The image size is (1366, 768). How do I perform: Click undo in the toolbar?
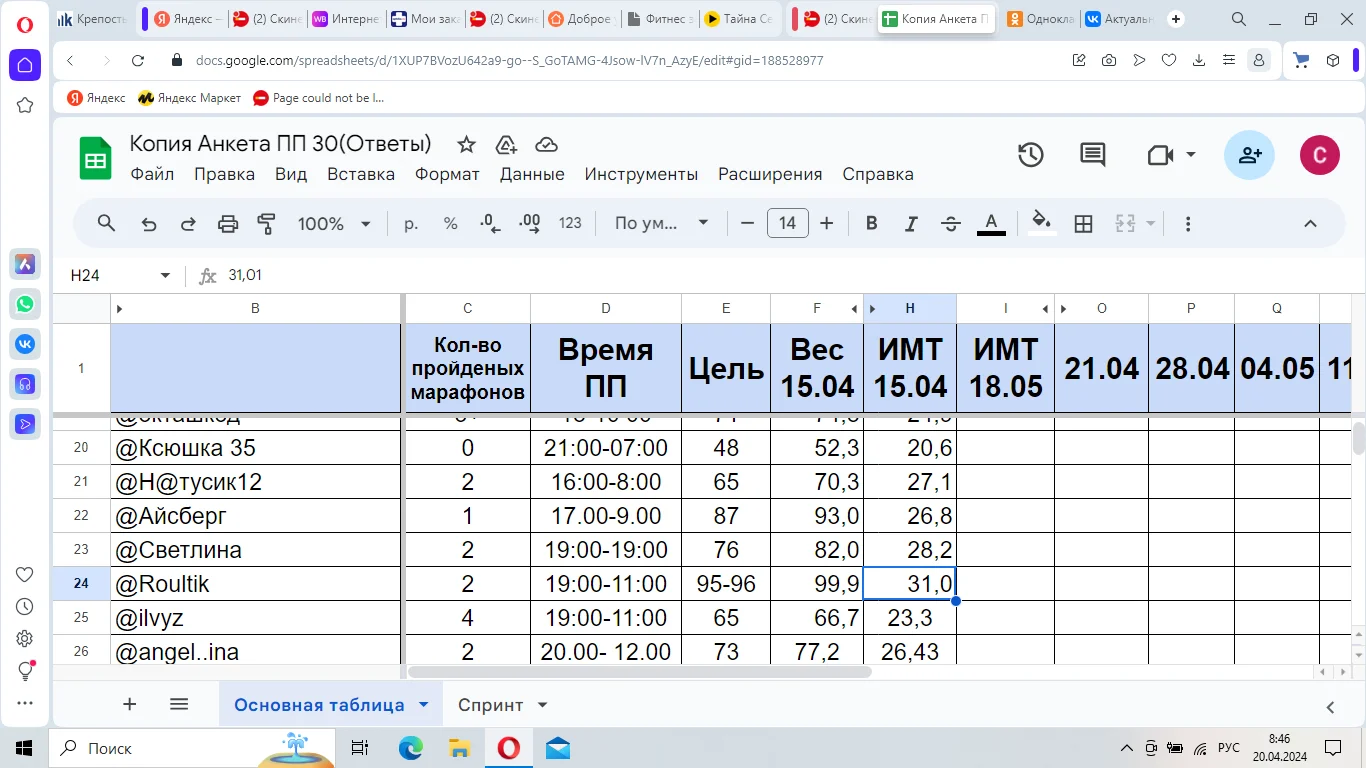pyautogui.click(x=148, y=223)
